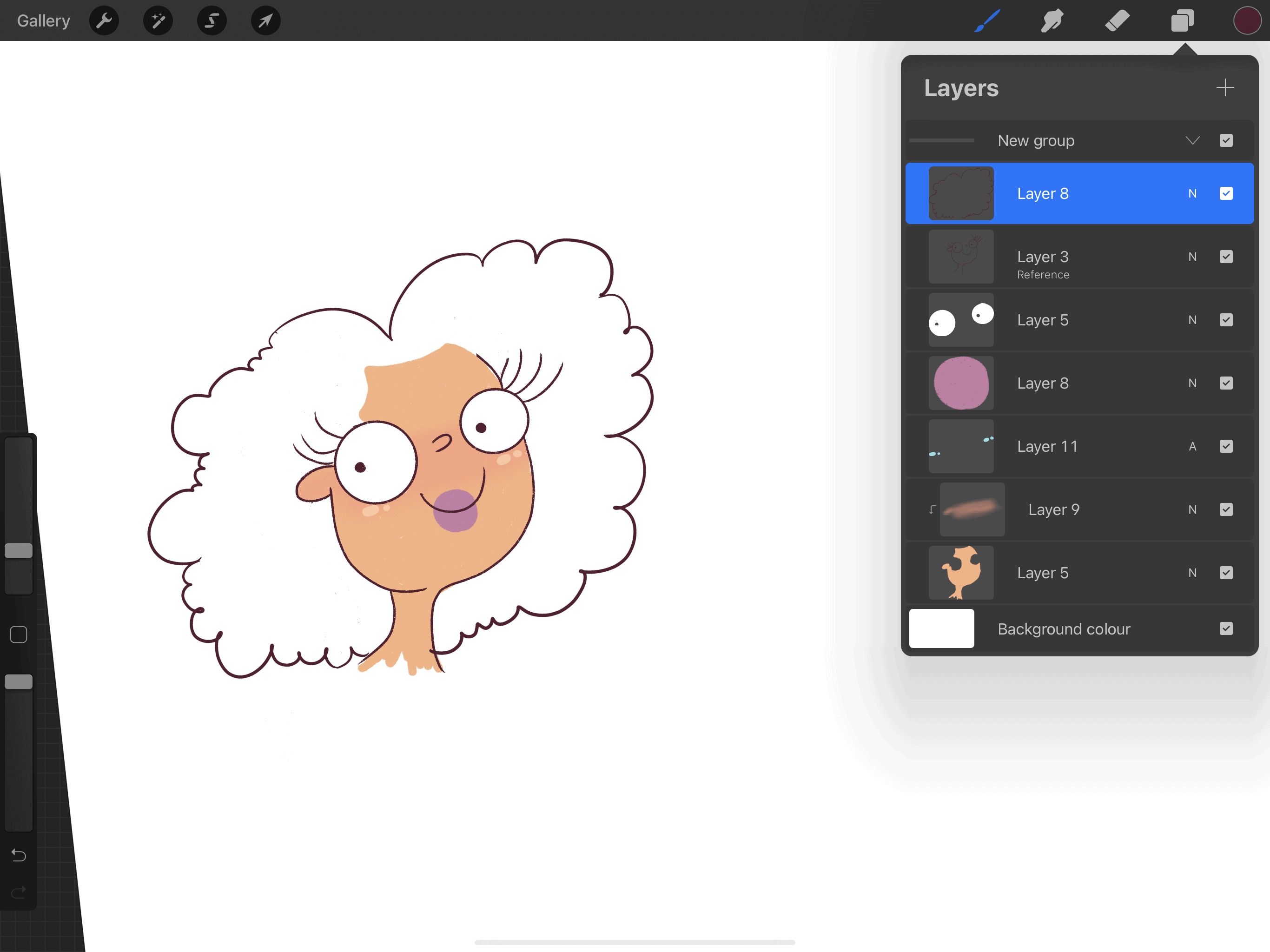Select the Selection tool

pyautogui.click(x=210, y=20)
